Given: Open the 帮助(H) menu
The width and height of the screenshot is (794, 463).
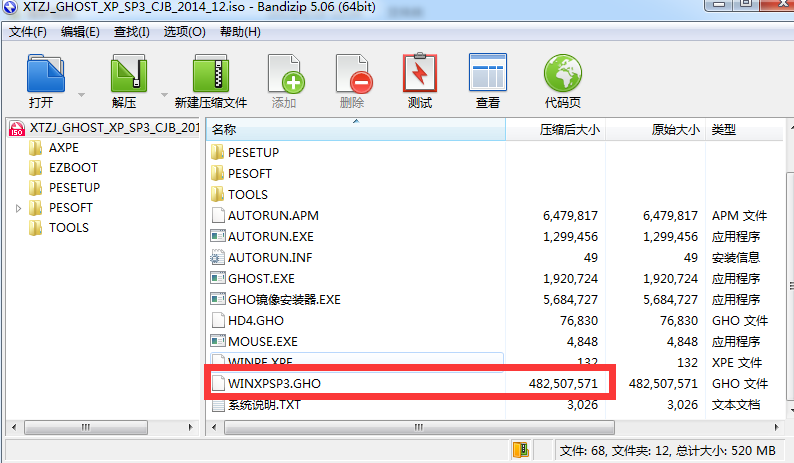Looking at the screenshot, I should [241, 32].
